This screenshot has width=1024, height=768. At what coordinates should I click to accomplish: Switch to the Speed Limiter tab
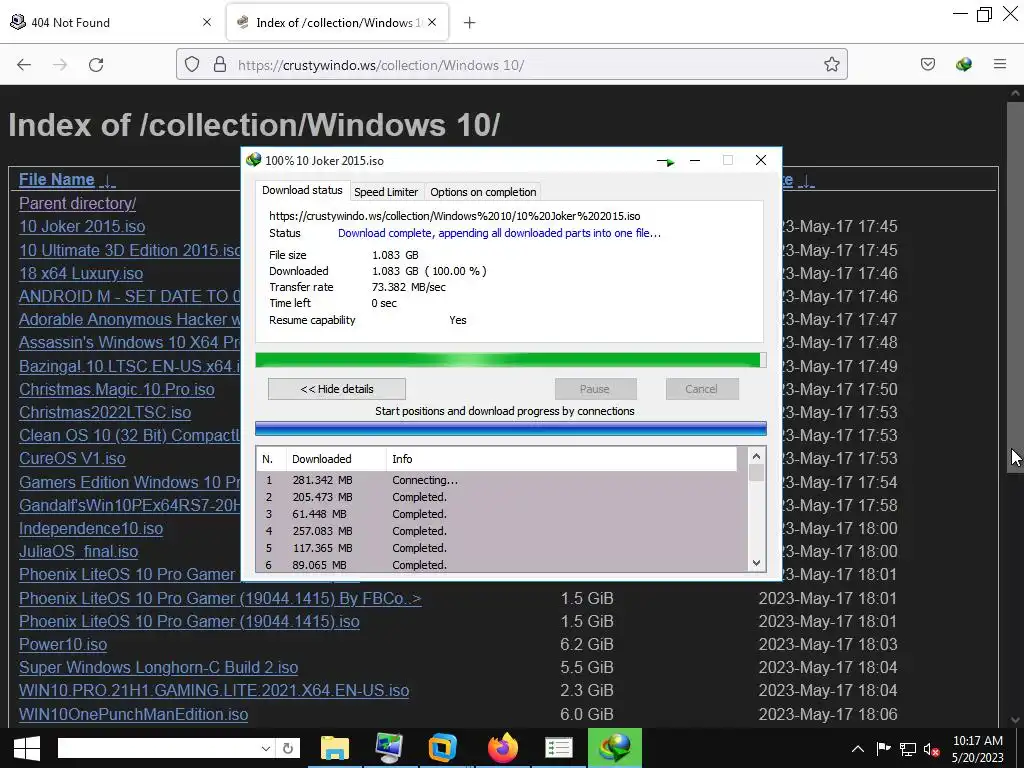coord(386,192)
